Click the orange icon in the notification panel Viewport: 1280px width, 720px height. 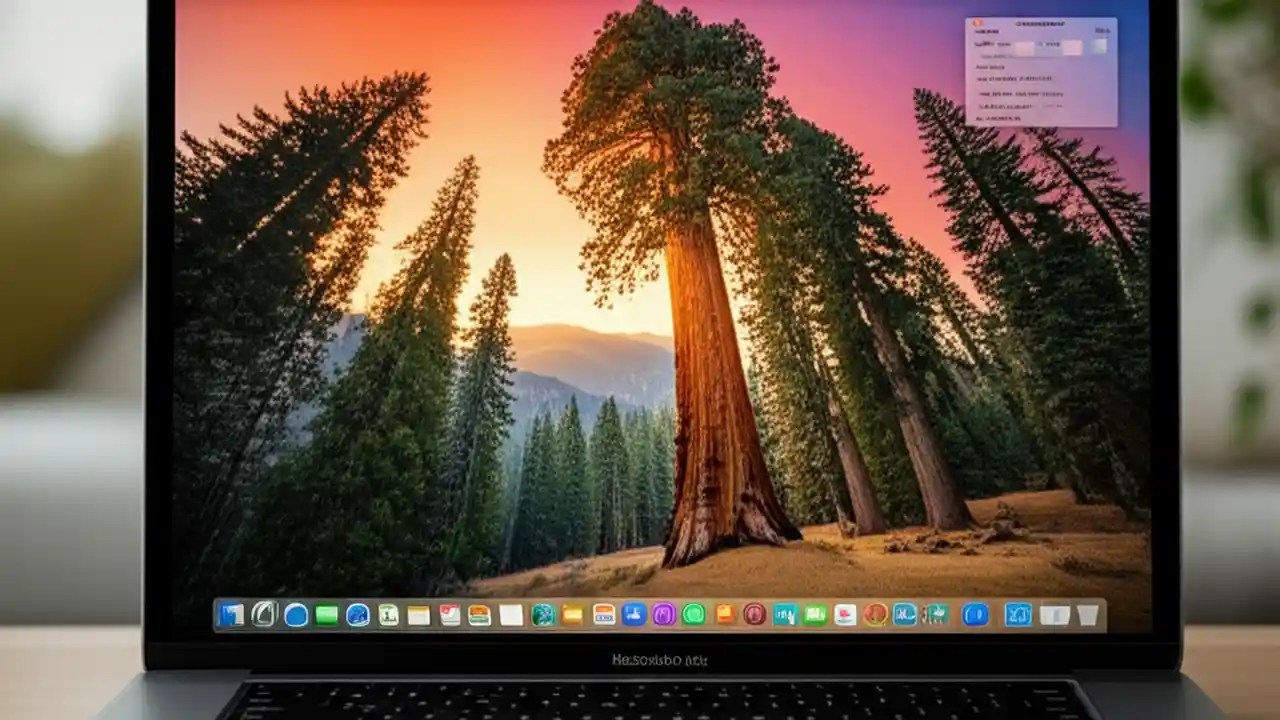click(977, 22)
